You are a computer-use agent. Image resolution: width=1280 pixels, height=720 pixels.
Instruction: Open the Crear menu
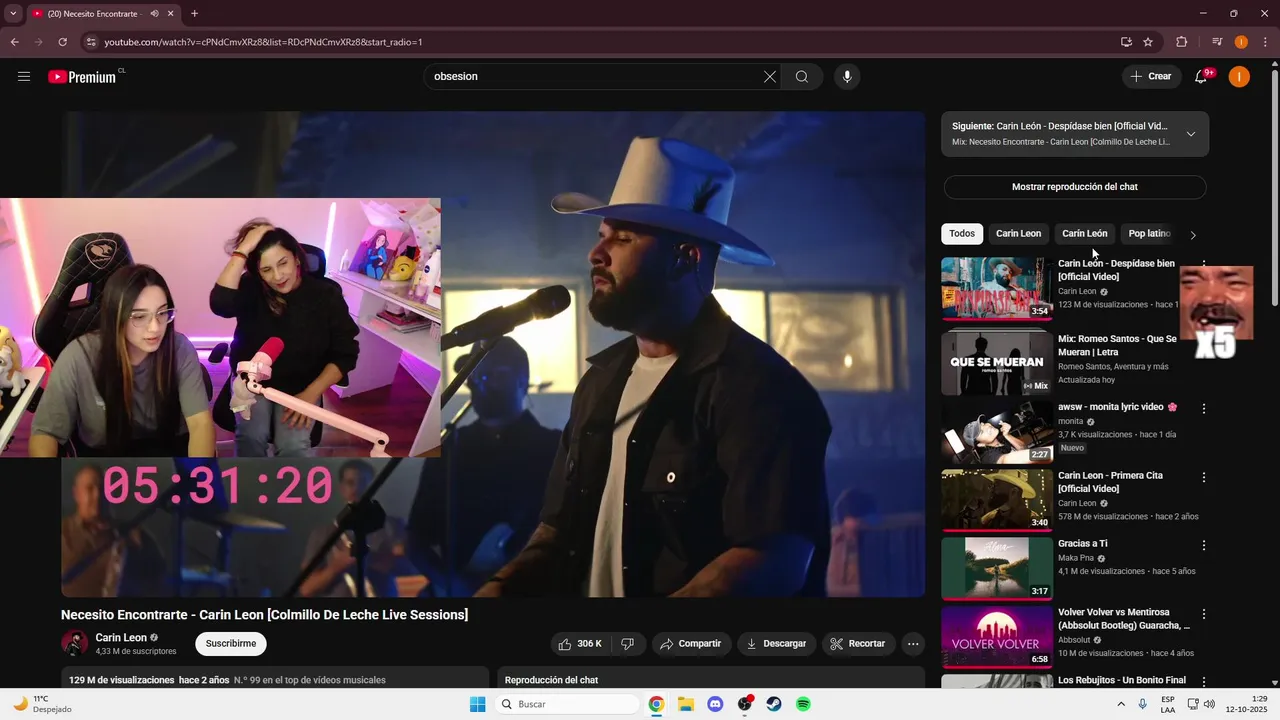click(1151, 77)
